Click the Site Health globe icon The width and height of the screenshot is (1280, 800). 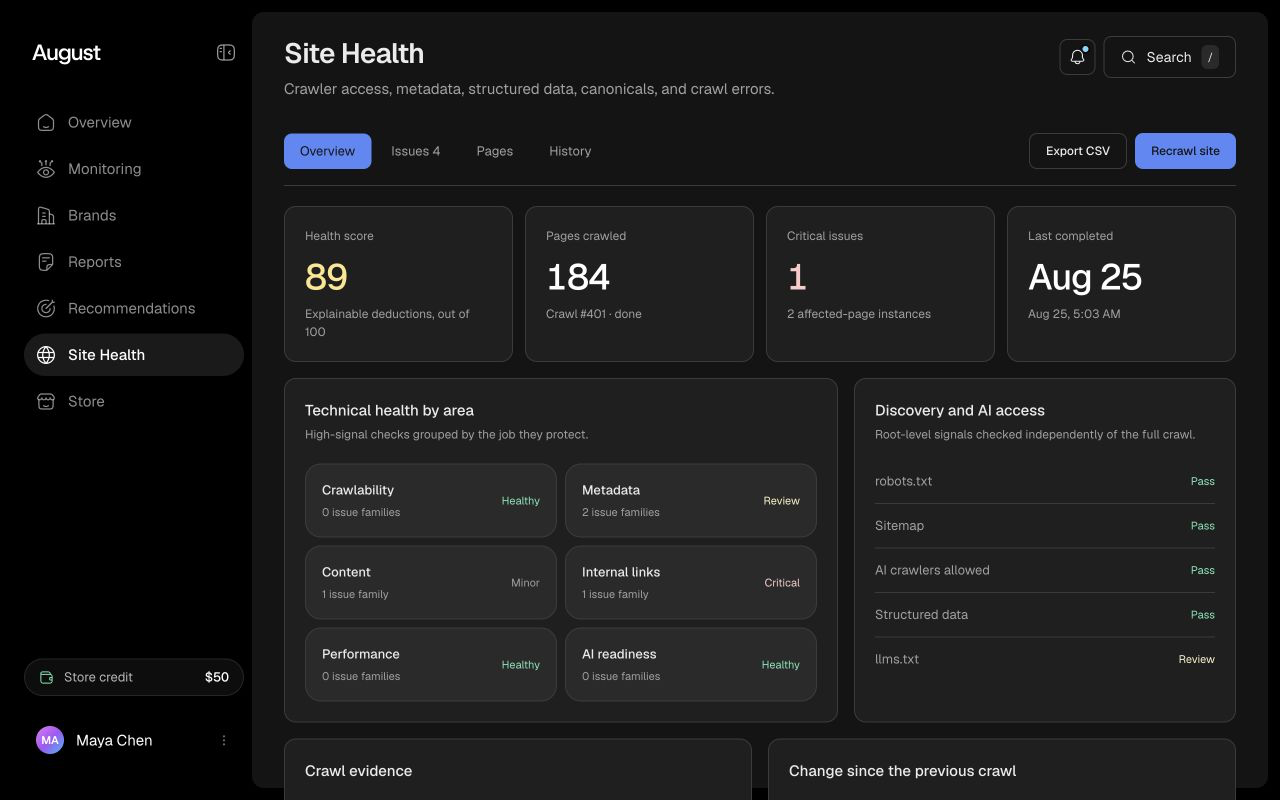click(x=46, y=355)
